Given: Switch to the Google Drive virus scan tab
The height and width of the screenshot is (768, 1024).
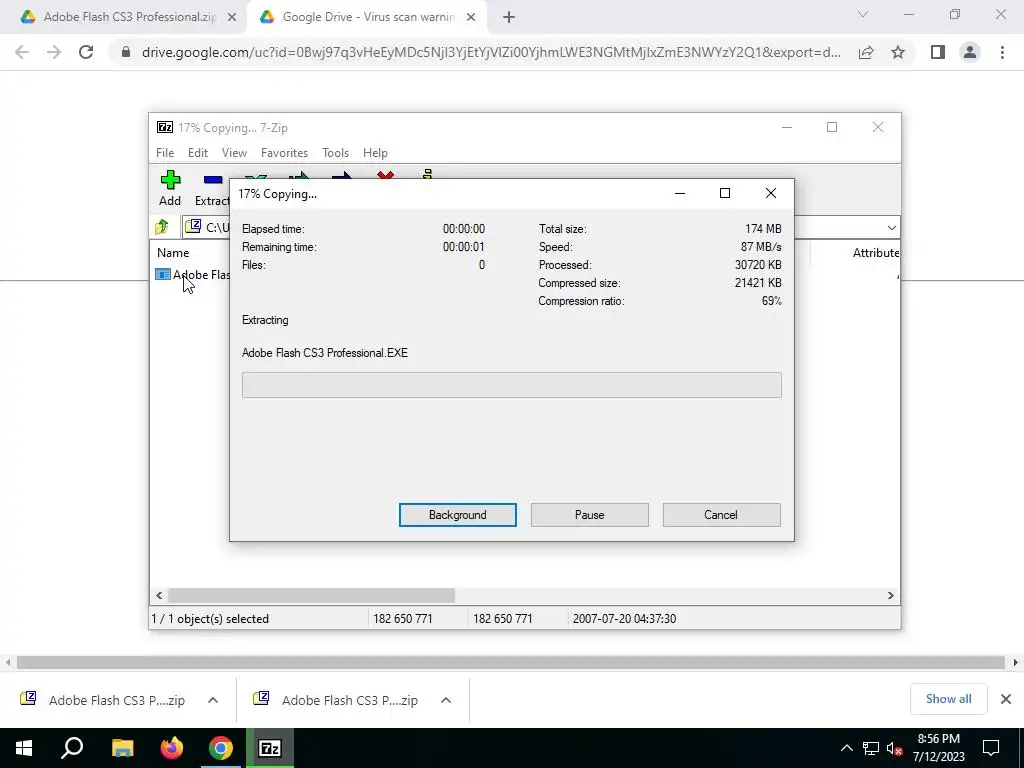Looking at the screenshot, I should click(369, 17).
